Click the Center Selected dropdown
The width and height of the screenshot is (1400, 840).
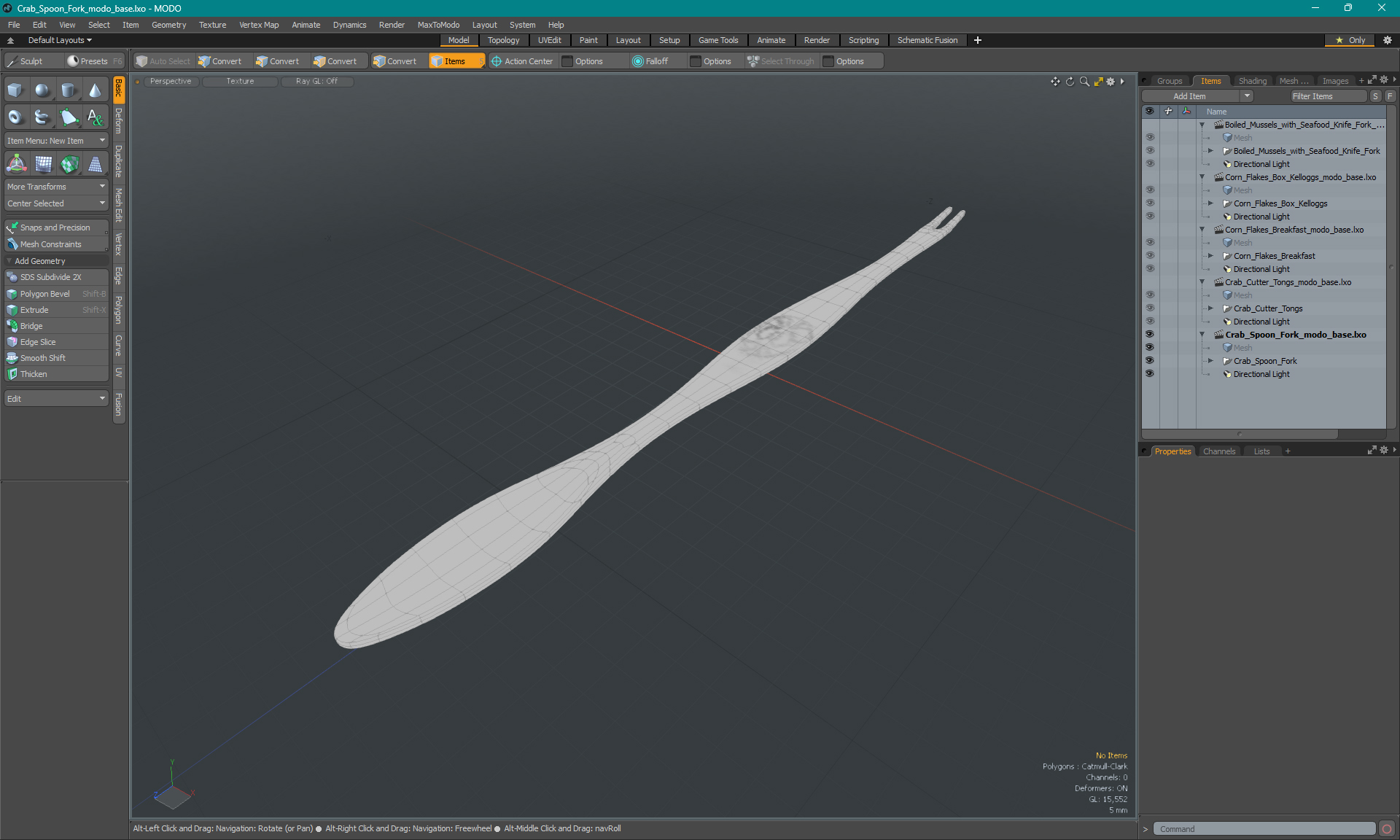(x=56, y=203)
